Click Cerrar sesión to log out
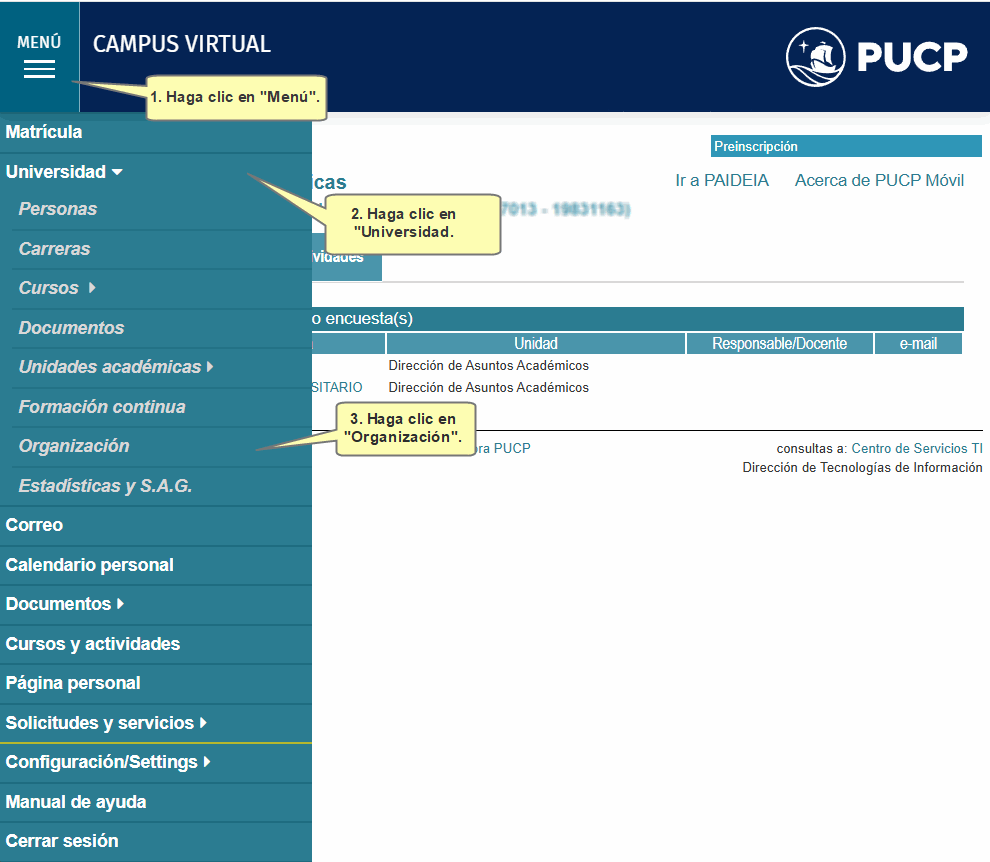The width and height of the screenshot is (990, 862). pos(62,841)
